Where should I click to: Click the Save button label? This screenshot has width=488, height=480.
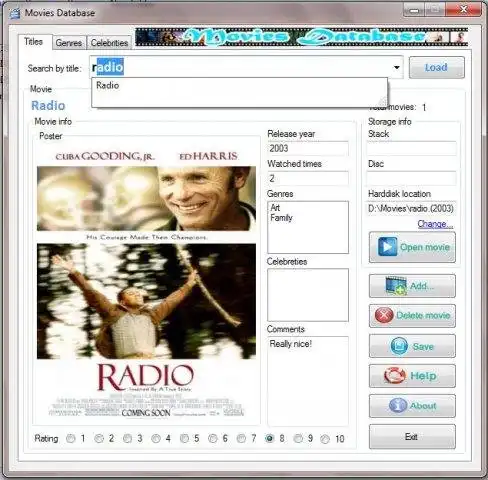(x=423, y=346)
